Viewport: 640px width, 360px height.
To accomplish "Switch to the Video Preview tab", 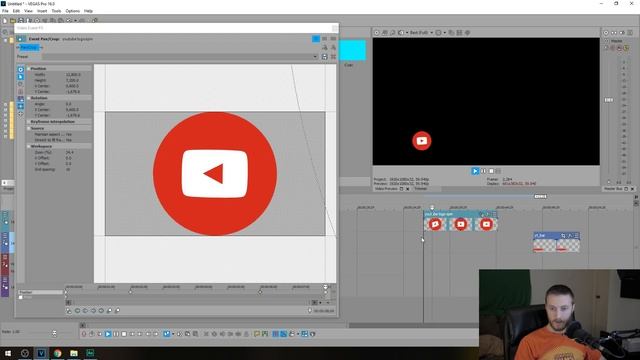I will click(386, 189).
